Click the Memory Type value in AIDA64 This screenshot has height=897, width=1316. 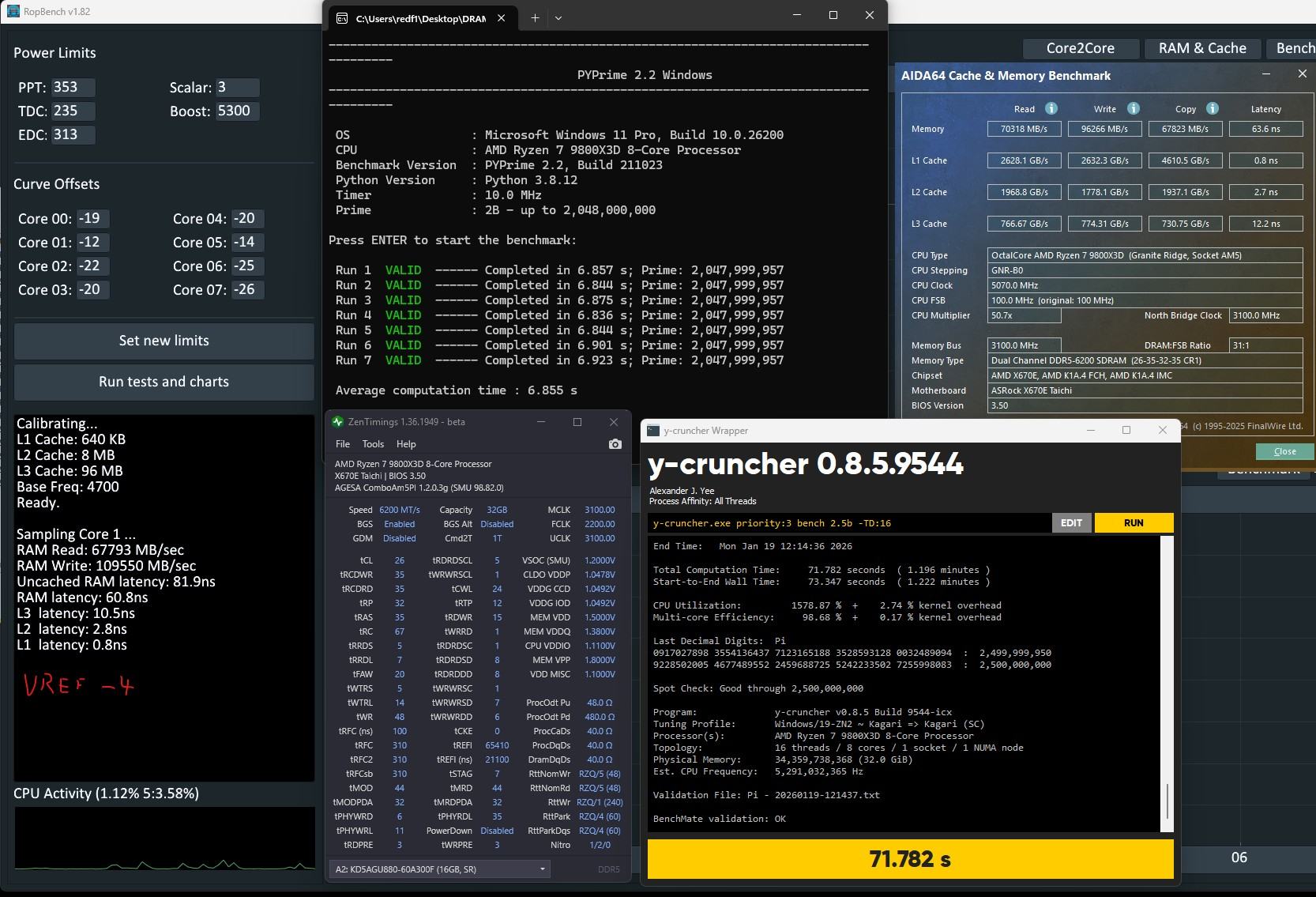1145,360
